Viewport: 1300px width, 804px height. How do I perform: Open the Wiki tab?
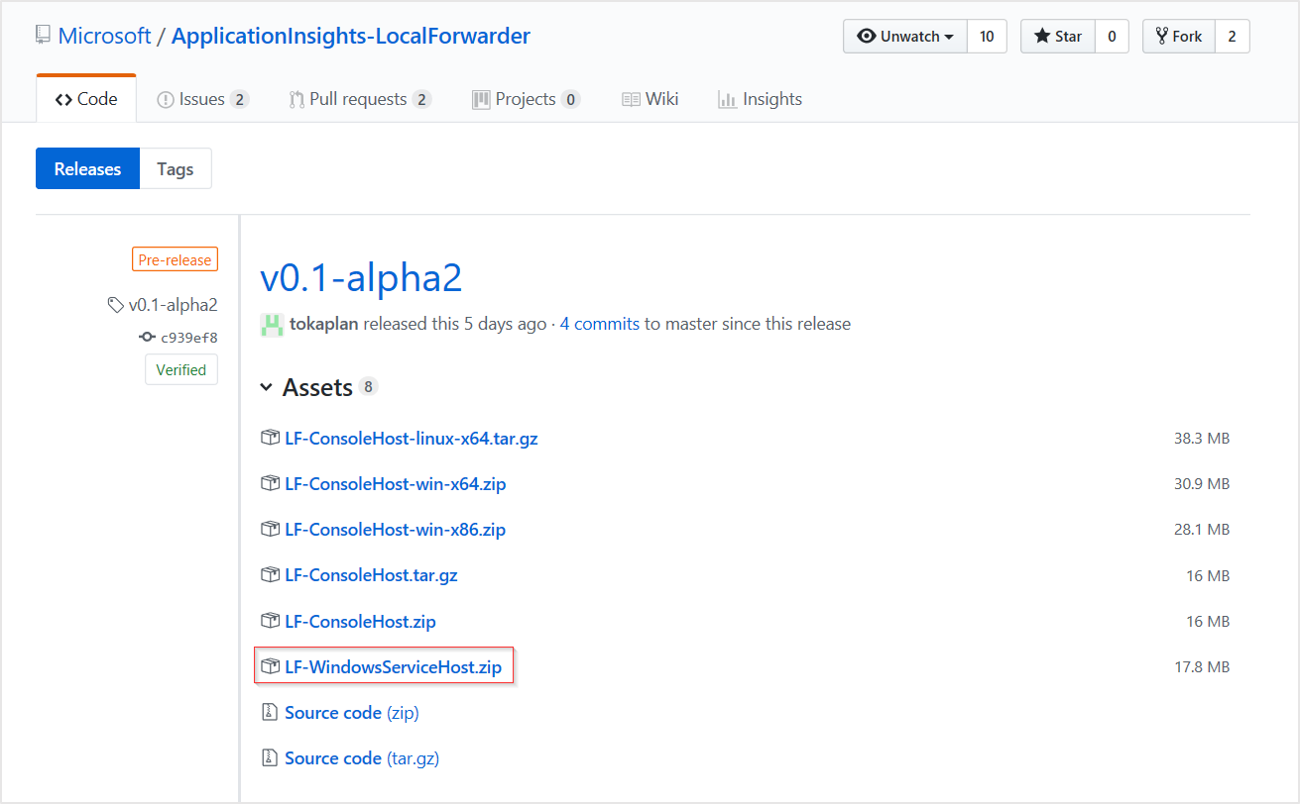pyautogui.click(x=650, y=99)
